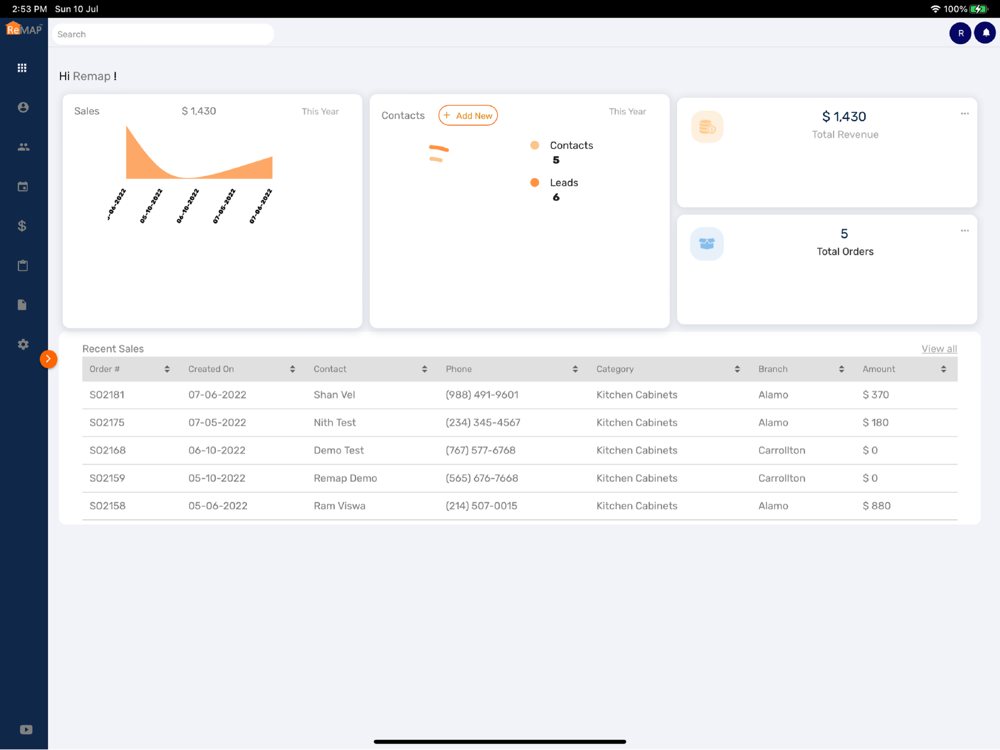The width and height of the screenshot is (1000, 750).
Task: Focus the Search field
Action: [x=163, y=34]
